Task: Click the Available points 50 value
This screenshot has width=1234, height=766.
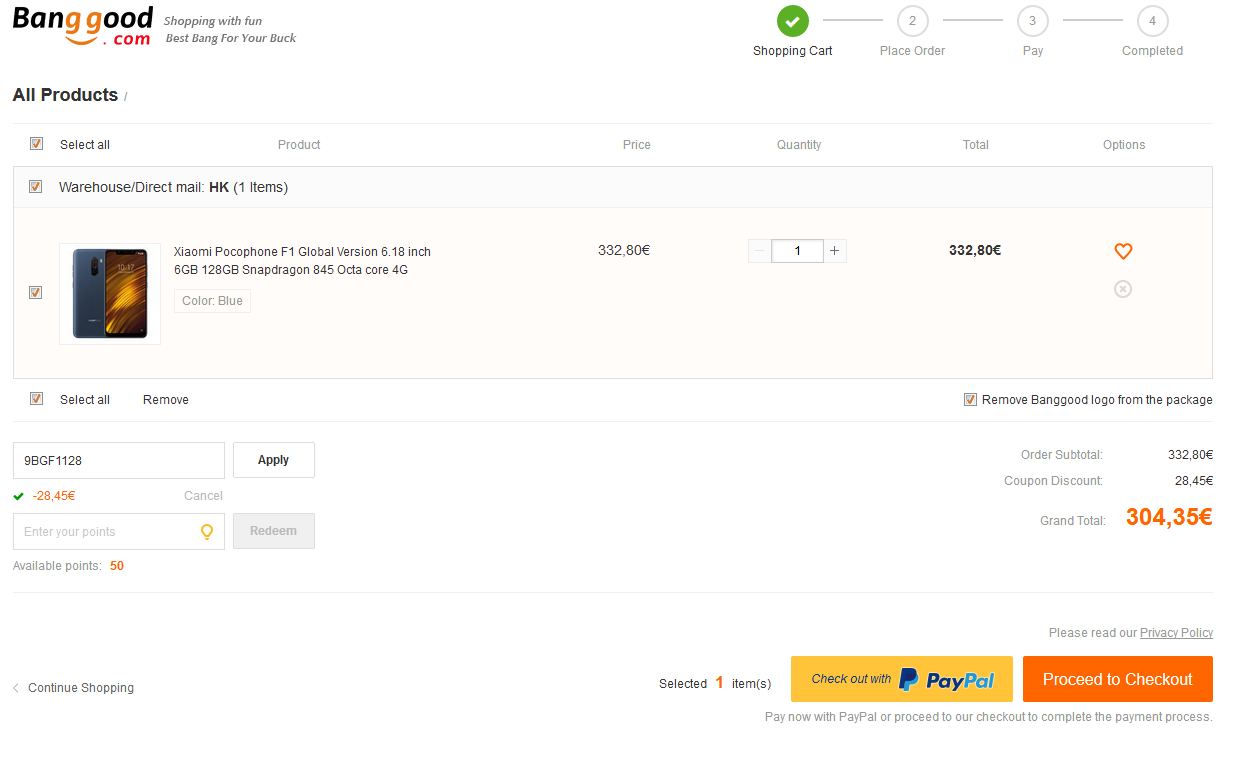Action: click(x=117, y=566)
